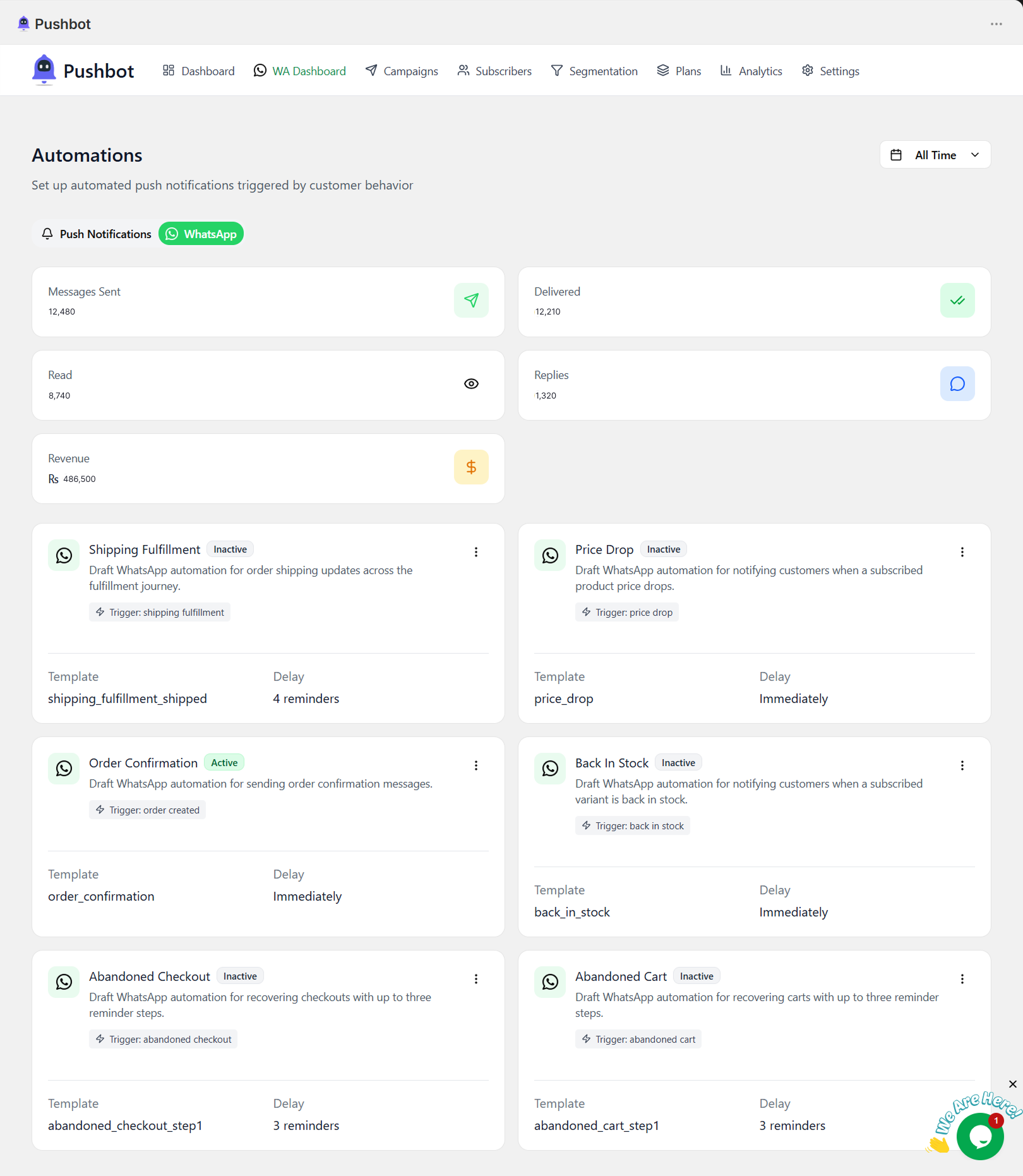This screenshot has width=1023, height=1176.
Task: Click the Revenue dollar icon
Action: (471, 467)
